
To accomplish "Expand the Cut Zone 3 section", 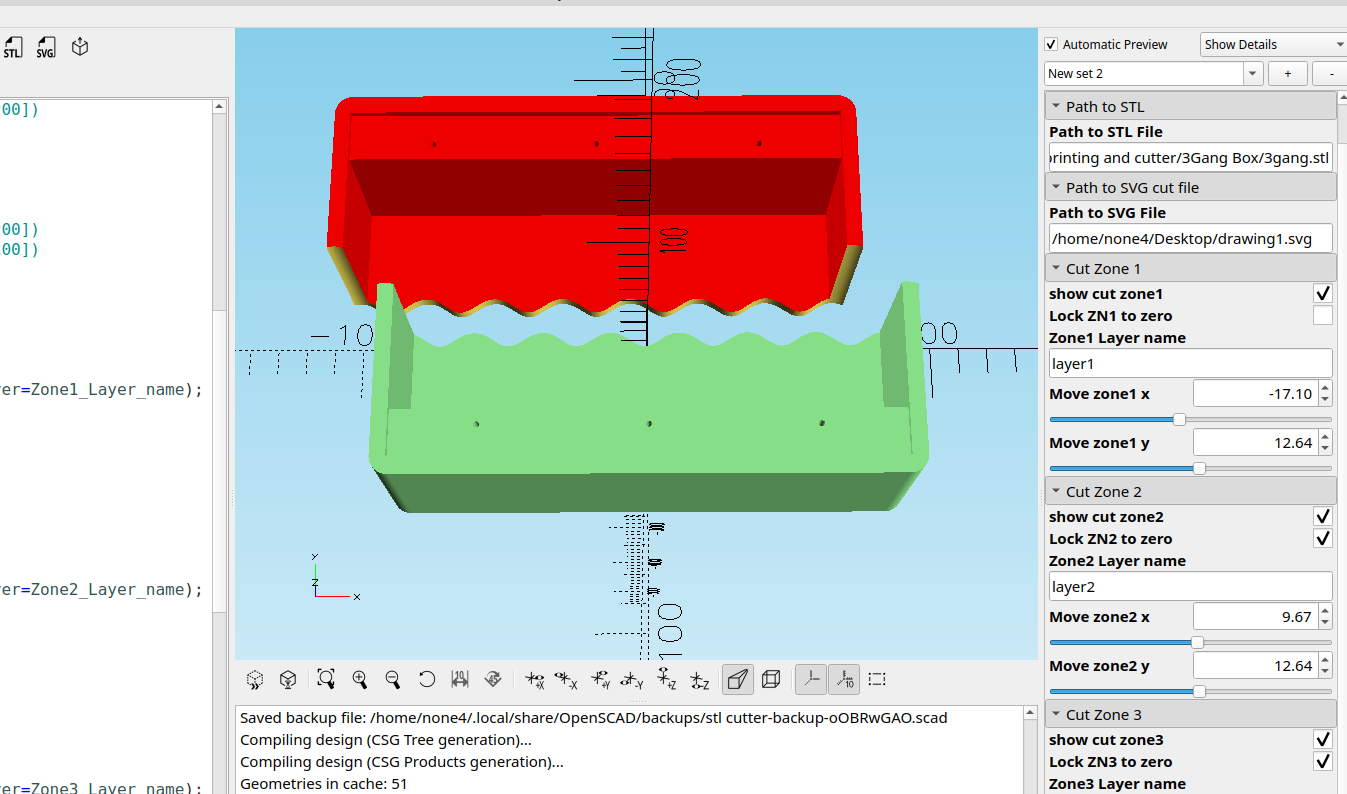I will [1058, 713].
